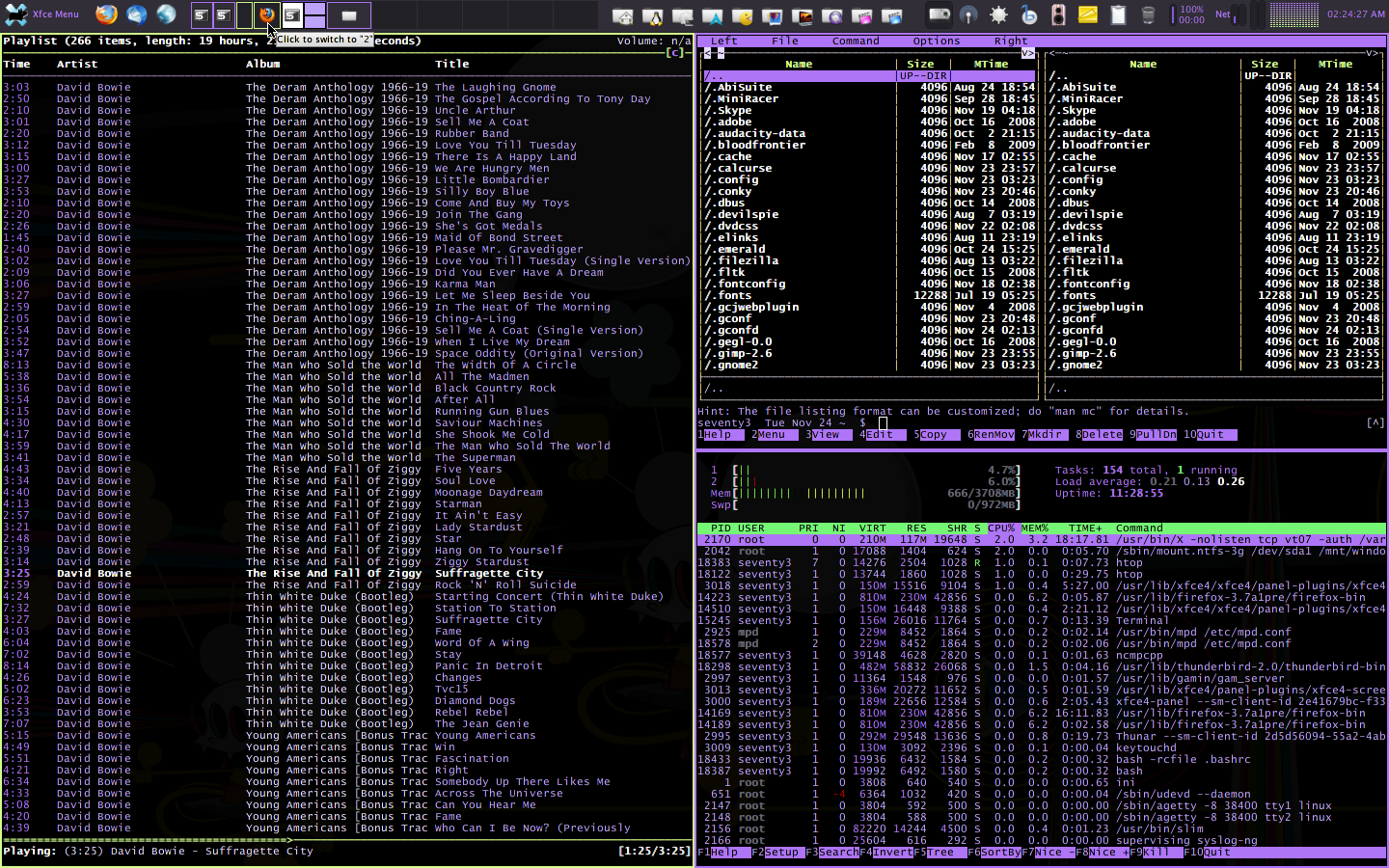The image size is (1389, 868).
Task: Open the brightness sun panel applet
Action: [998, 14]
